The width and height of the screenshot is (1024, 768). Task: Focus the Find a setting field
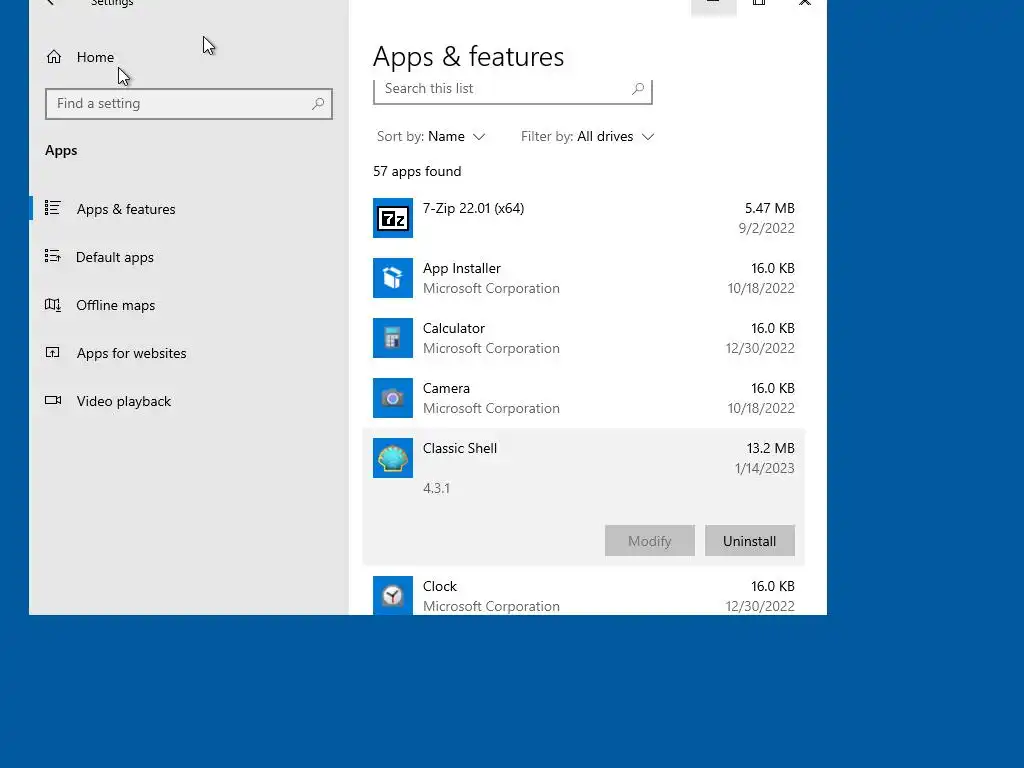point(189,104)
